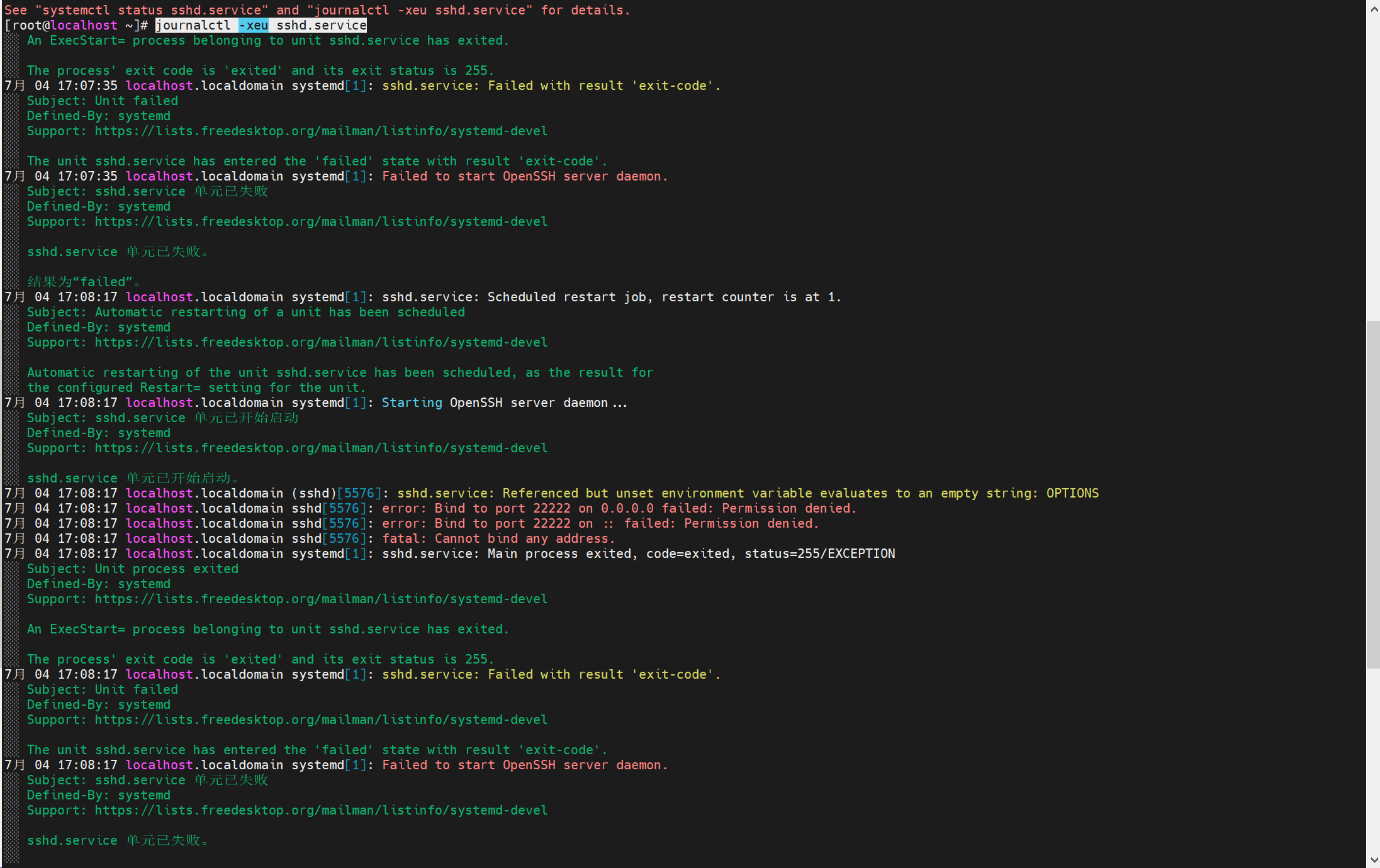Image resolution: width=1380 pixels, height=868 pixels.
Task: Click 'restart counter is at 1' text
Action: click(x=750, y=297)
